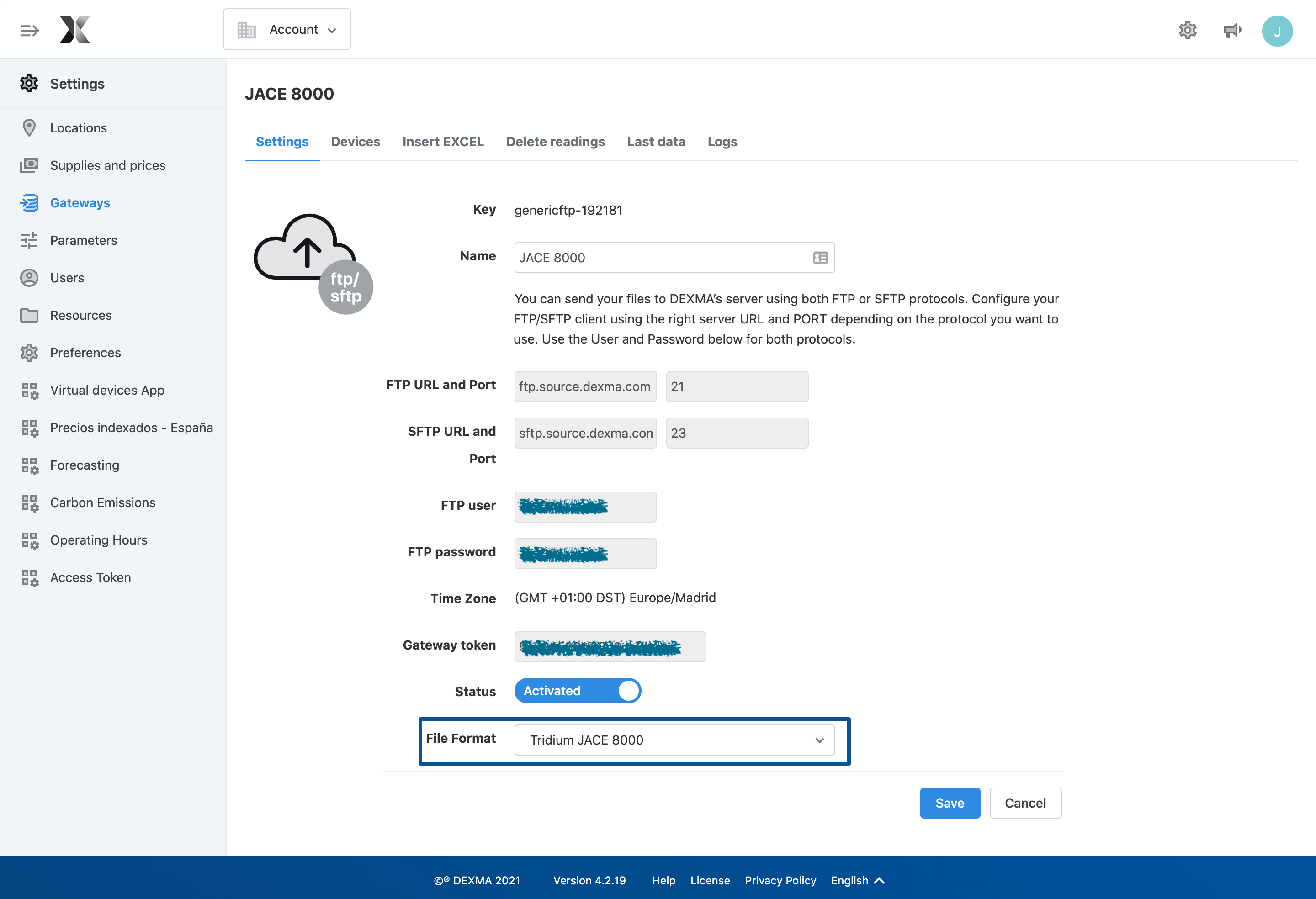Click the Forecasting app icon
Image resolution: width=1316 pixels, height=899 pixels.
point(29,465)
